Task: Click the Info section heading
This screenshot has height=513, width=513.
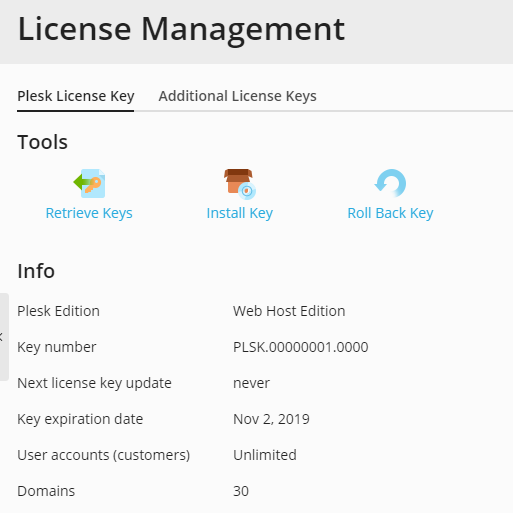Action: (36, 271)
